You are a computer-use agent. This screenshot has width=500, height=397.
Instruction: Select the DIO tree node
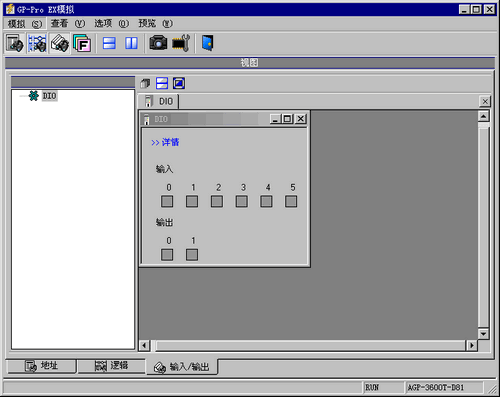coord(49,96)
